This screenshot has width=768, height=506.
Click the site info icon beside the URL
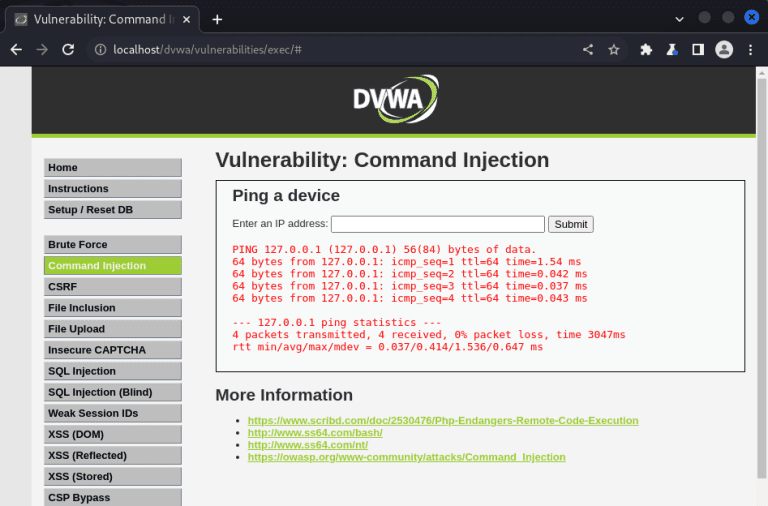pyautogui.click(x=100, y=50)
